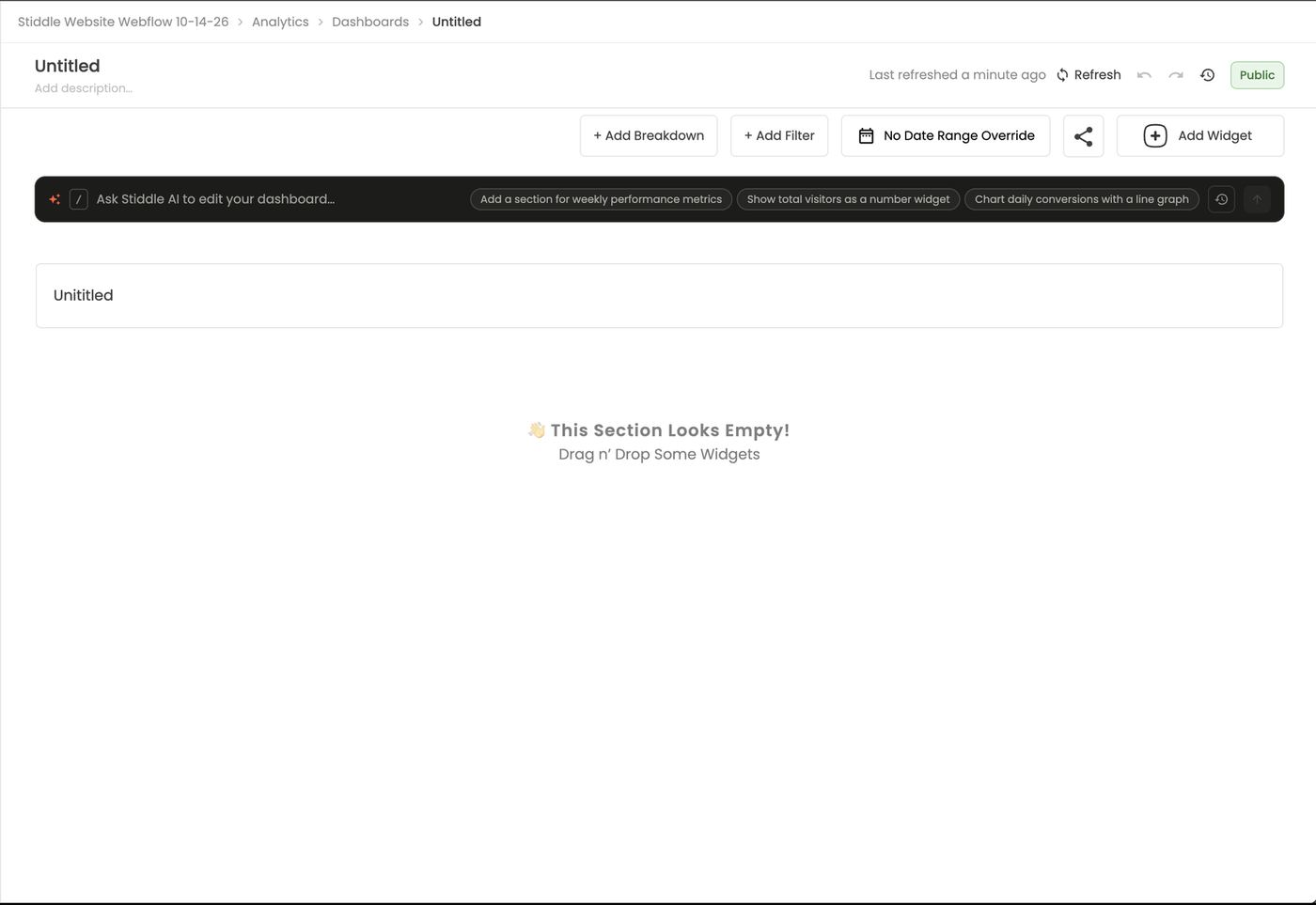This screenshot has width=1316, height=905.
Task: Refresh the dashboard data
Action: pos(1089,75)
